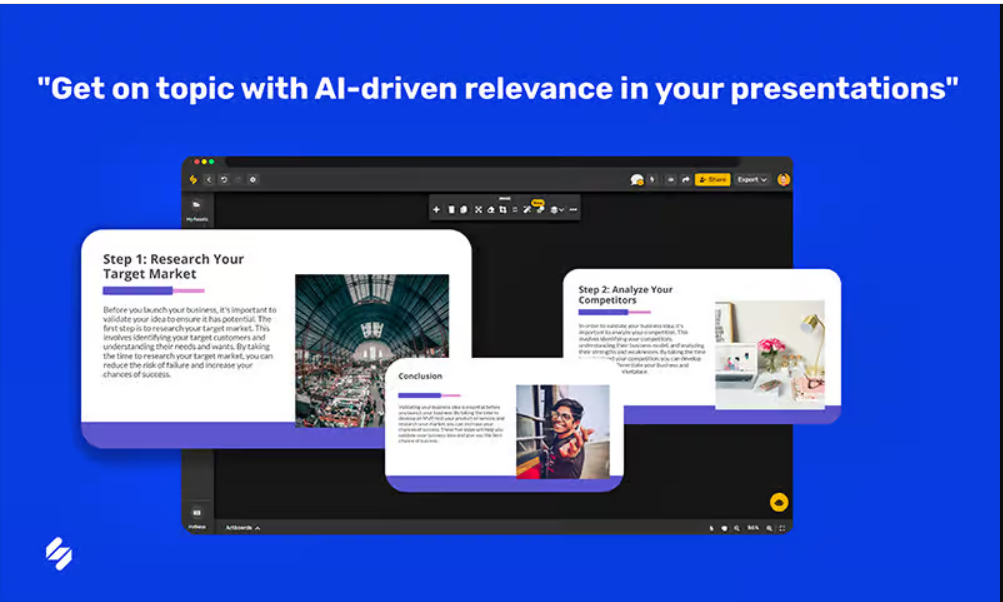Select the pointer cursor tool in status bar
The width and height of the screenshot is (1003, 602).
(x=711, y=528)
